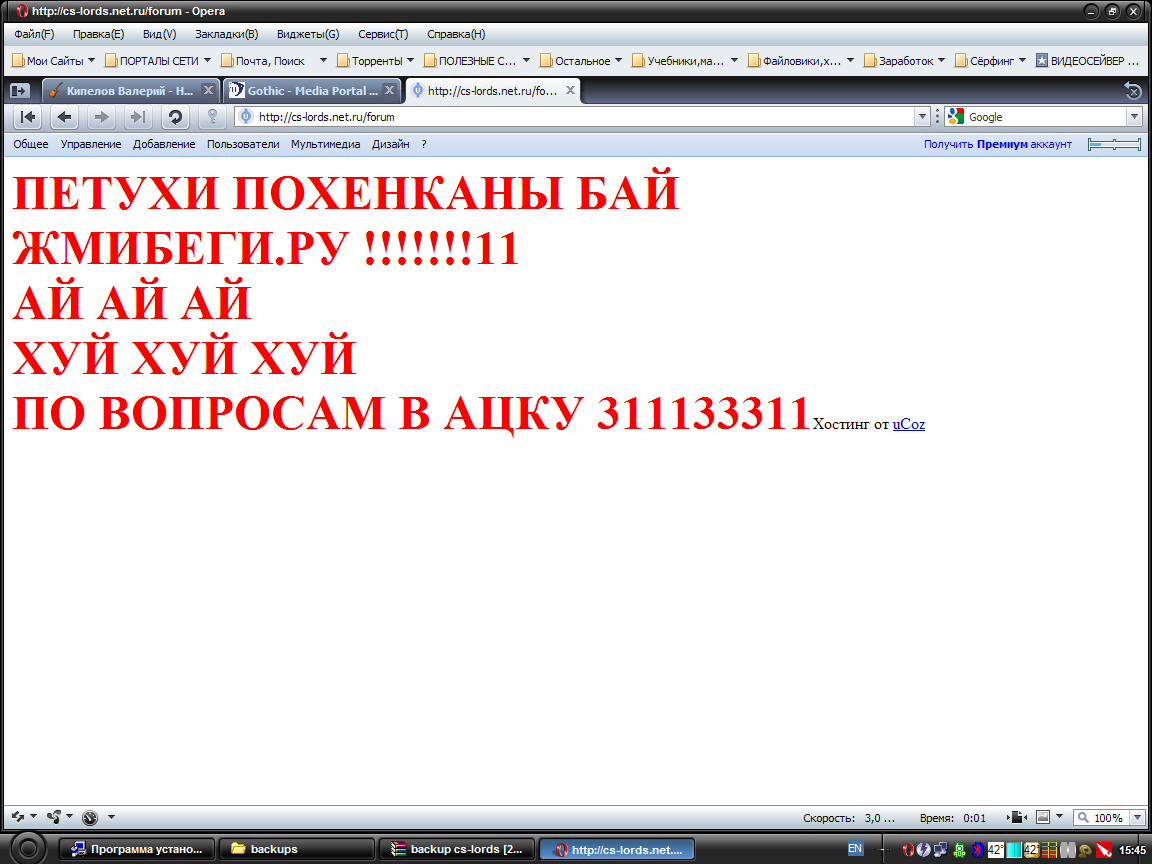The width and height of the screenshot is (1152, 864).
Task: Expand the Сёрфинг bookmark folder
Action: tap(990, 61)
